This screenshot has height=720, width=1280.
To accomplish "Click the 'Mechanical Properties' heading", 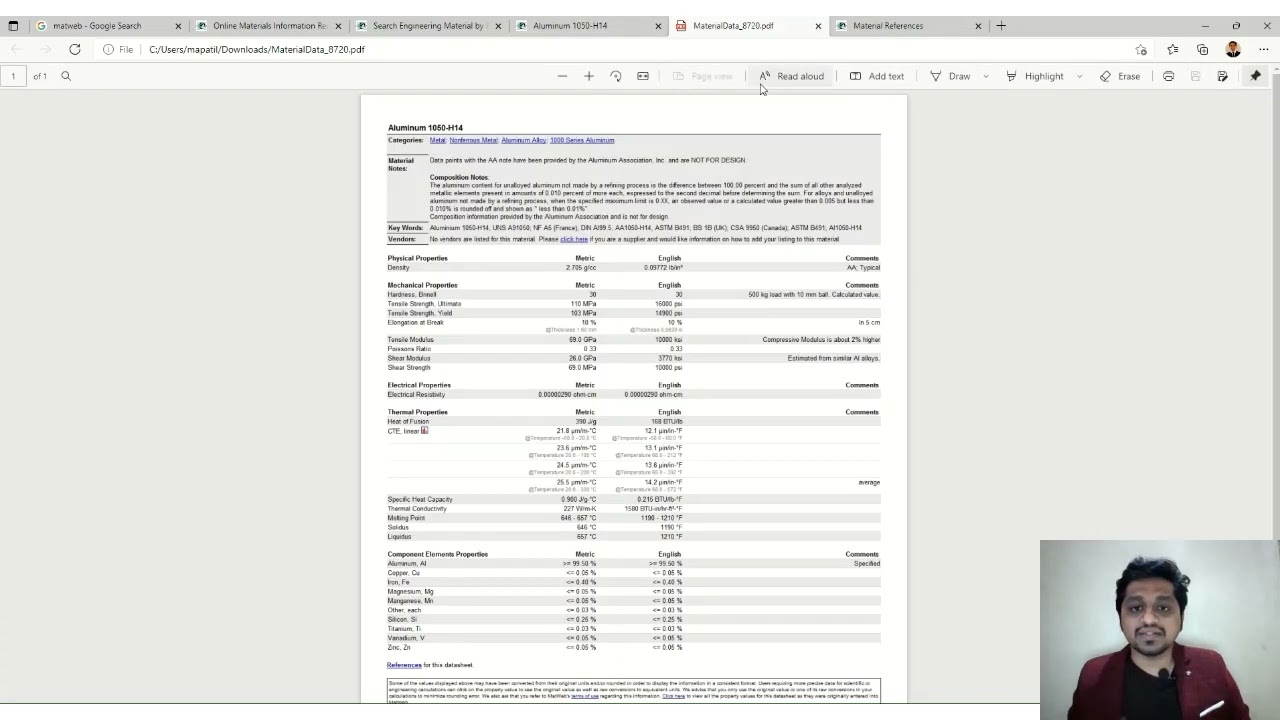I will click(422, 285).
